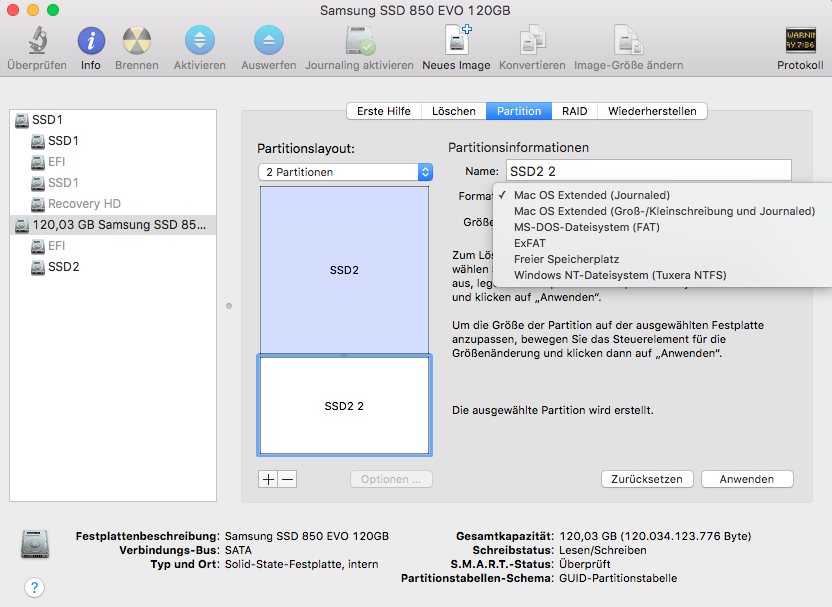The height and width of the screenshot is (607, 832).
Task: Select the 120,03 GB Samsung SSD disk
Action: [113, 225]
